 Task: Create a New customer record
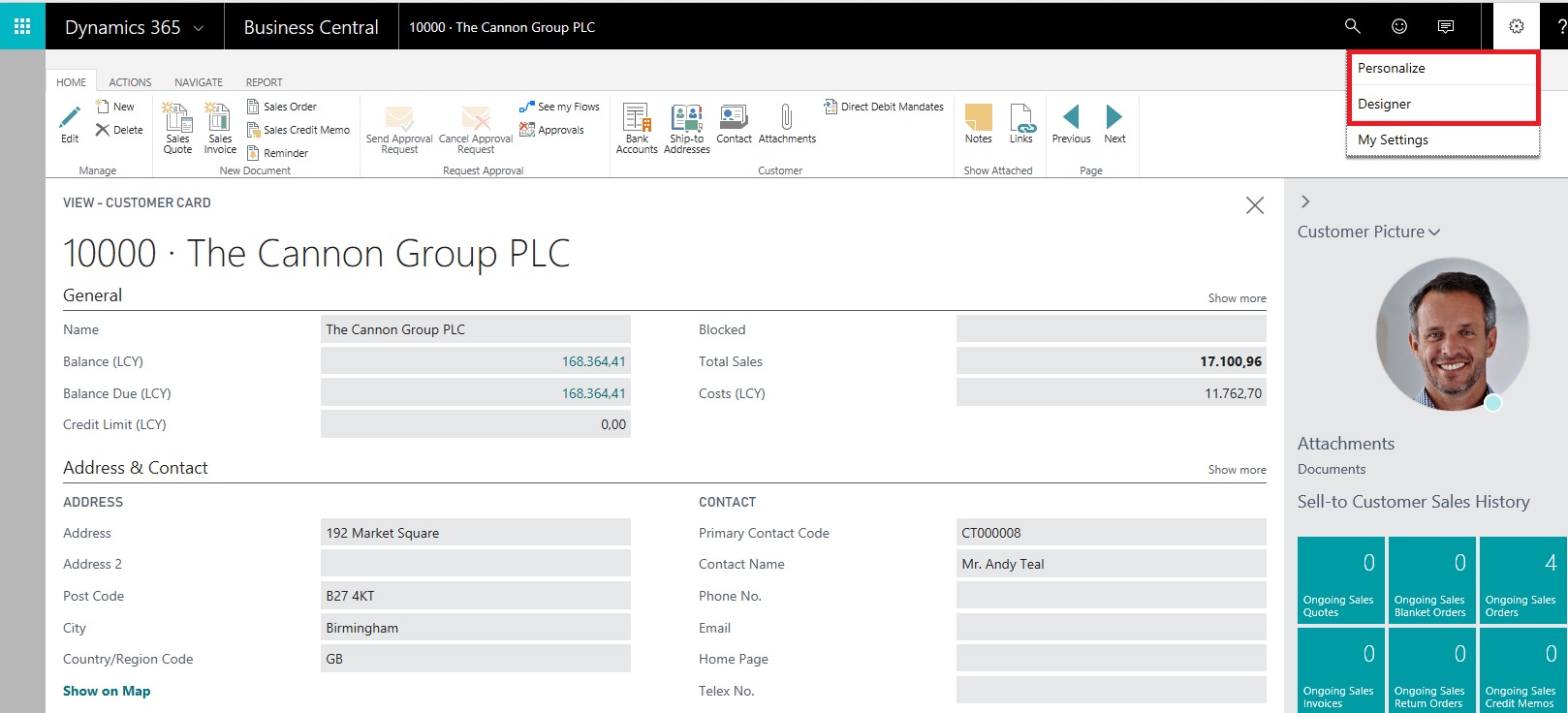pyautogui.click(x=115, y=107)
